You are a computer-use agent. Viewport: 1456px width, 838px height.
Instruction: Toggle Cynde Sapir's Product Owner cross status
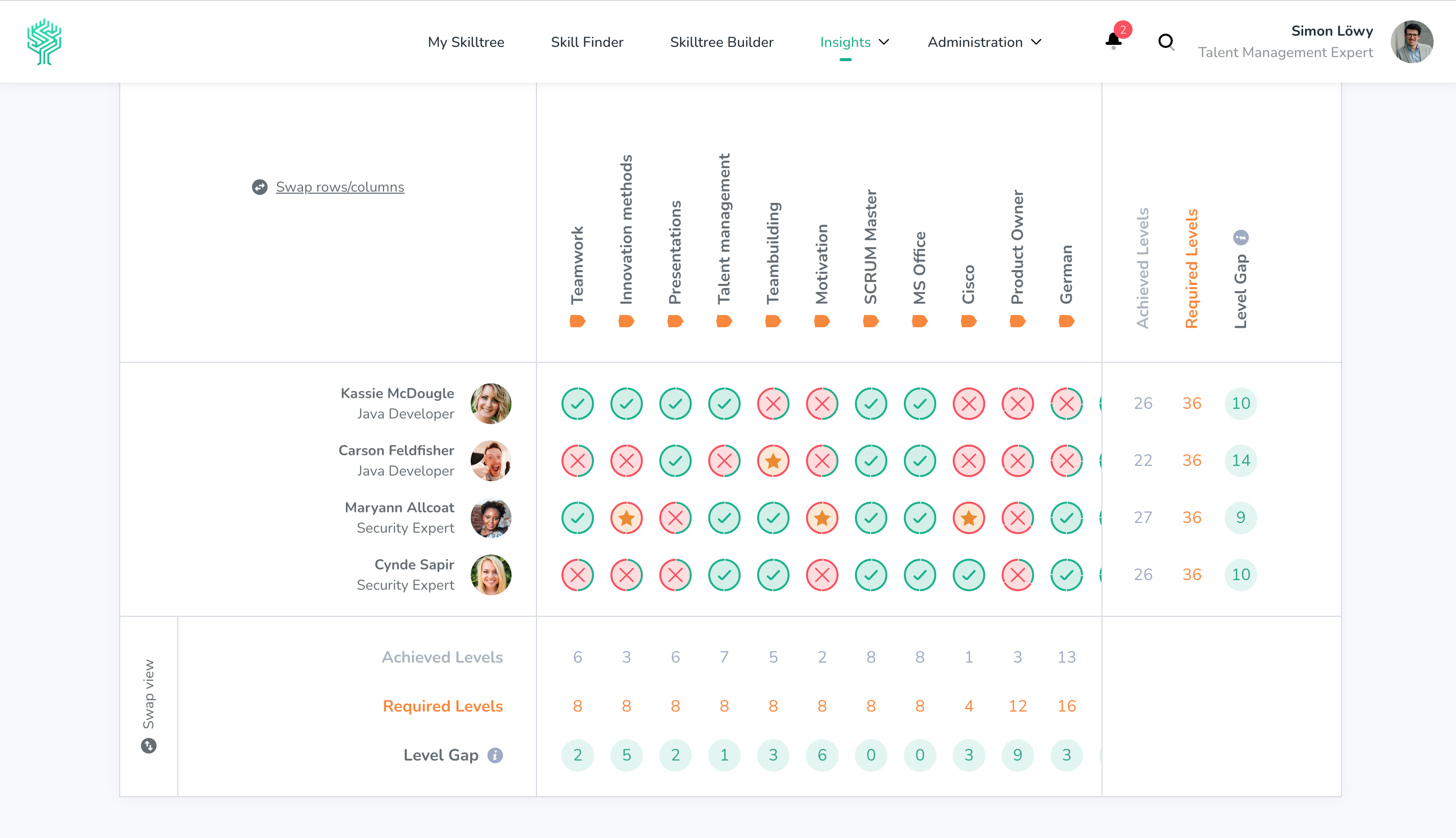[x=1017, y=575]
